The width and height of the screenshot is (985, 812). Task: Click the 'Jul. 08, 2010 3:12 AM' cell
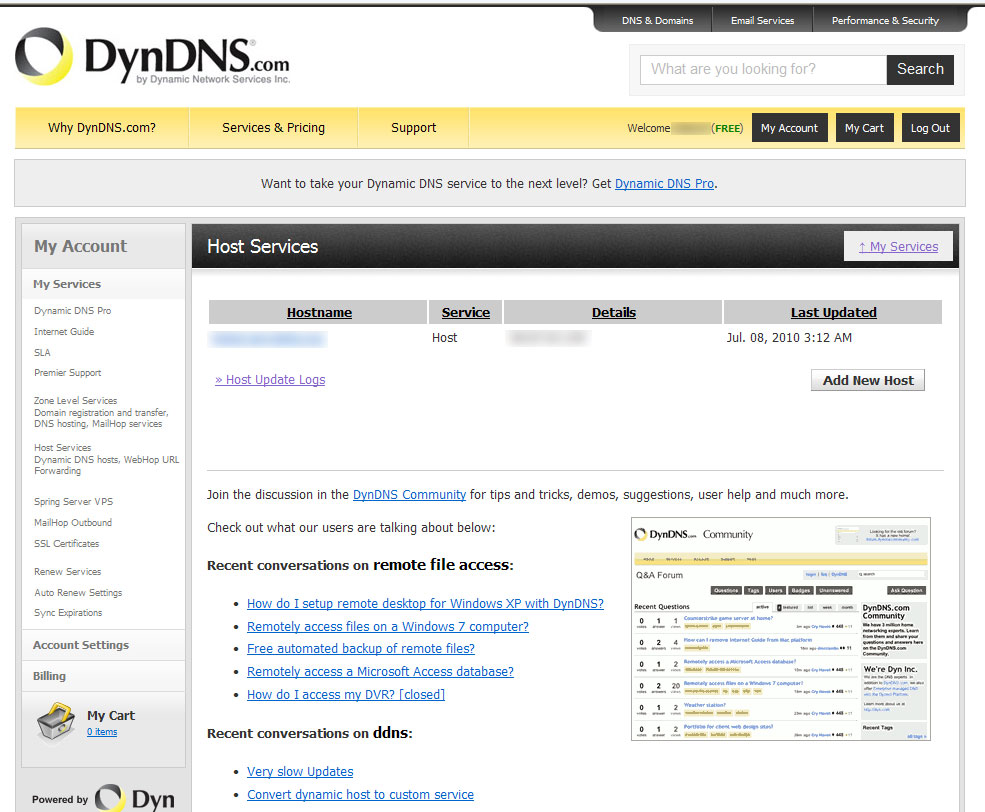coord(789,338)
